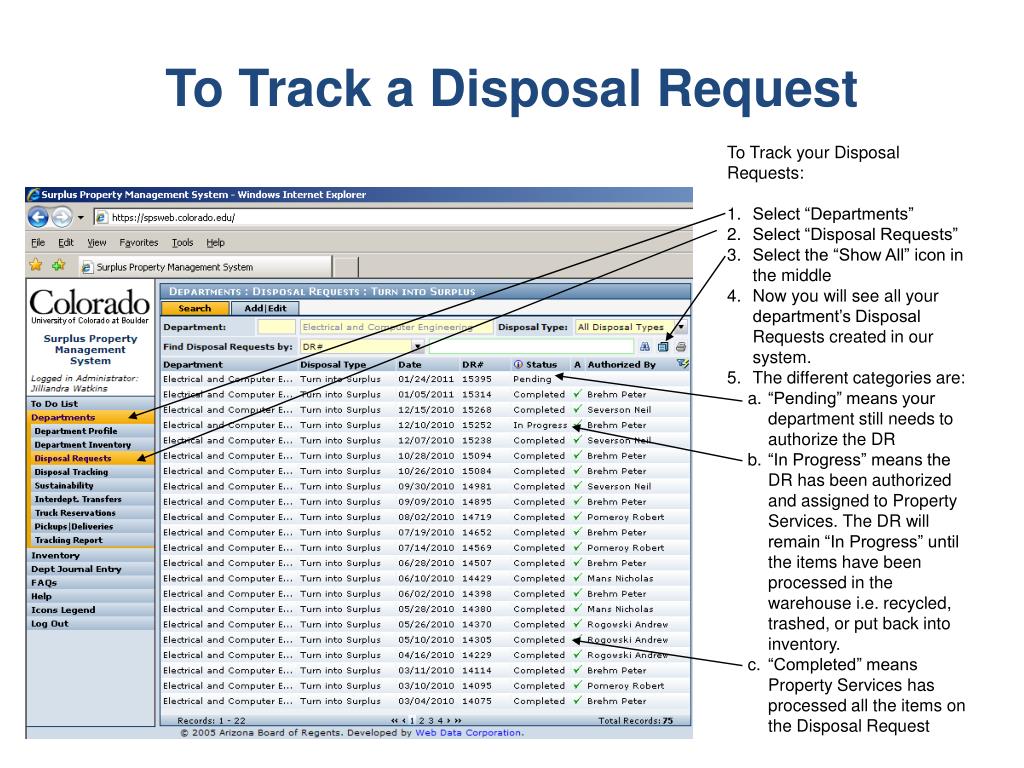Go to last page of records
This screenshot has height=768, width=1024.
pos(458,720)
